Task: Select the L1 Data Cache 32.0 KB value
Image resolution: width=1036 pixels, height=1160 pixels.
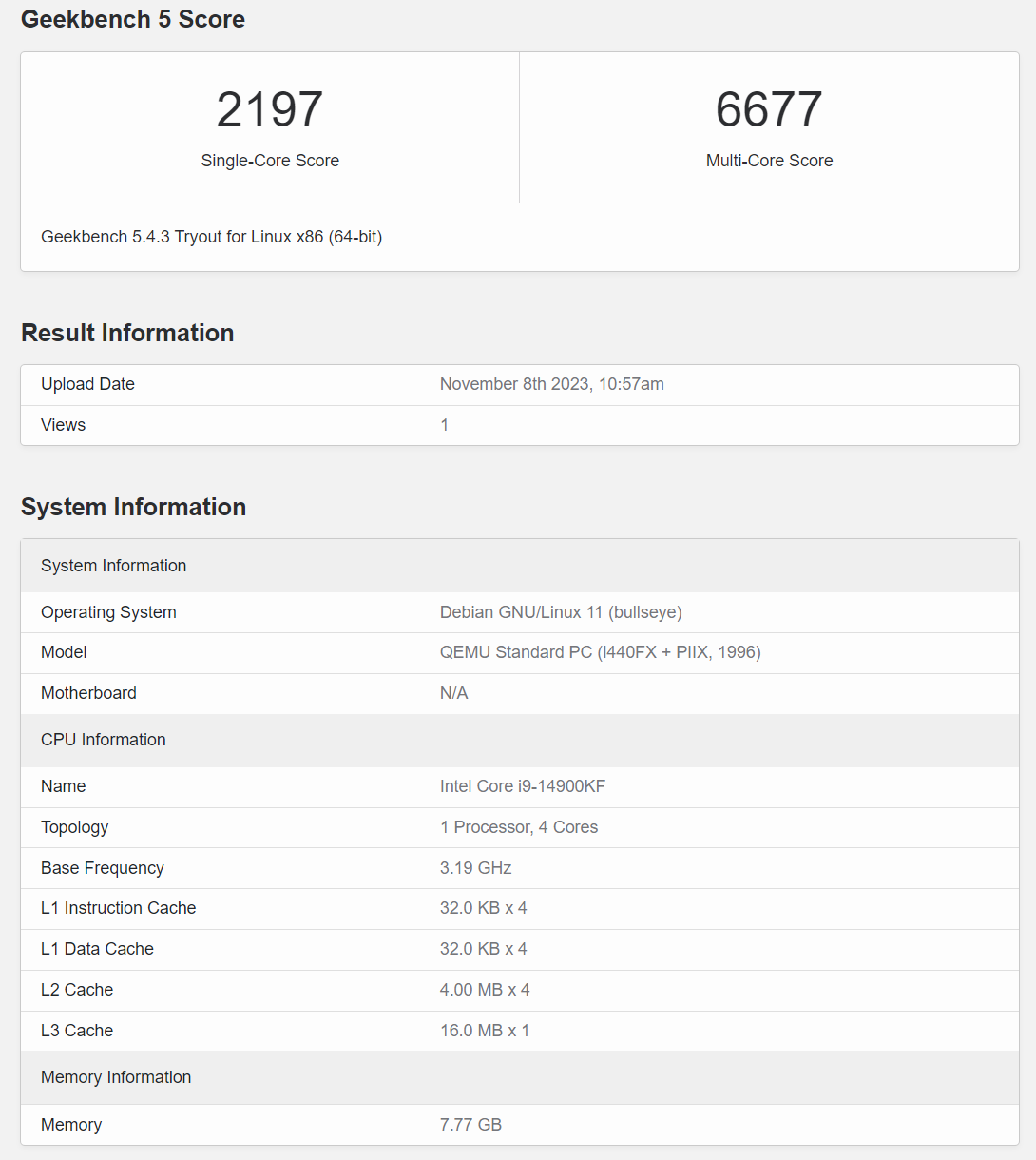Action: 483,949
